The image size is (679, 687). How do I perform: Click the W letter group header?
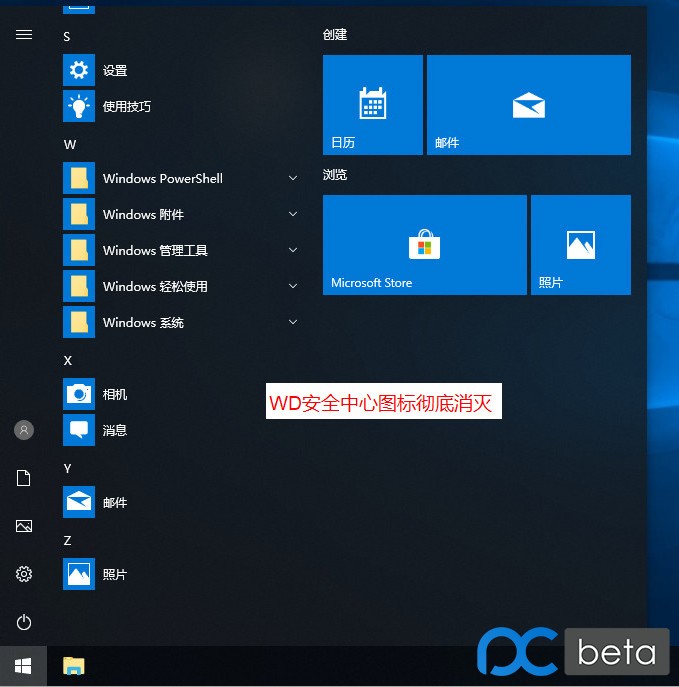tap(70, 145)
